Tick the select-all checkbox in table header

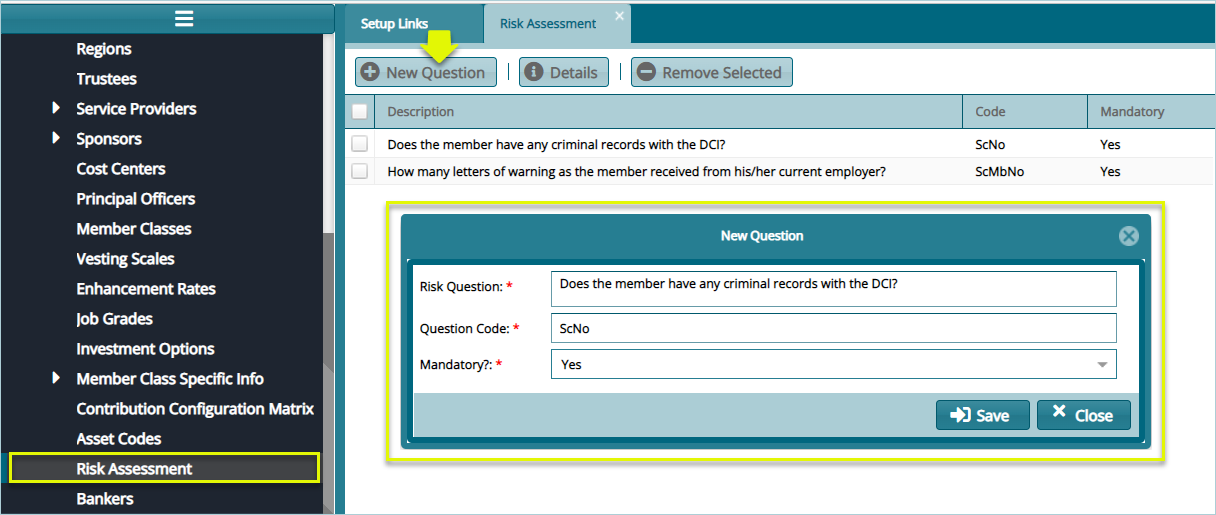(x=359, y=112)
